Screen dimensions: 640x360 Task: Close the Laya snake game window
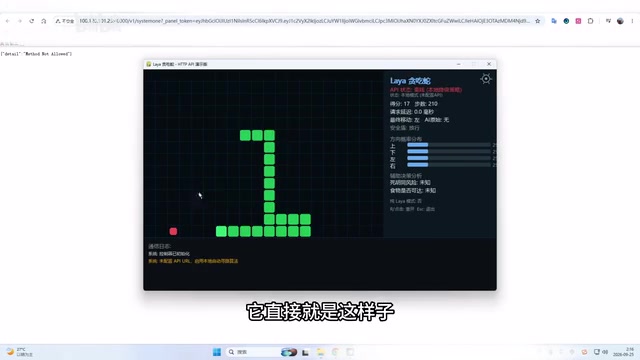(x=489, y=64)
